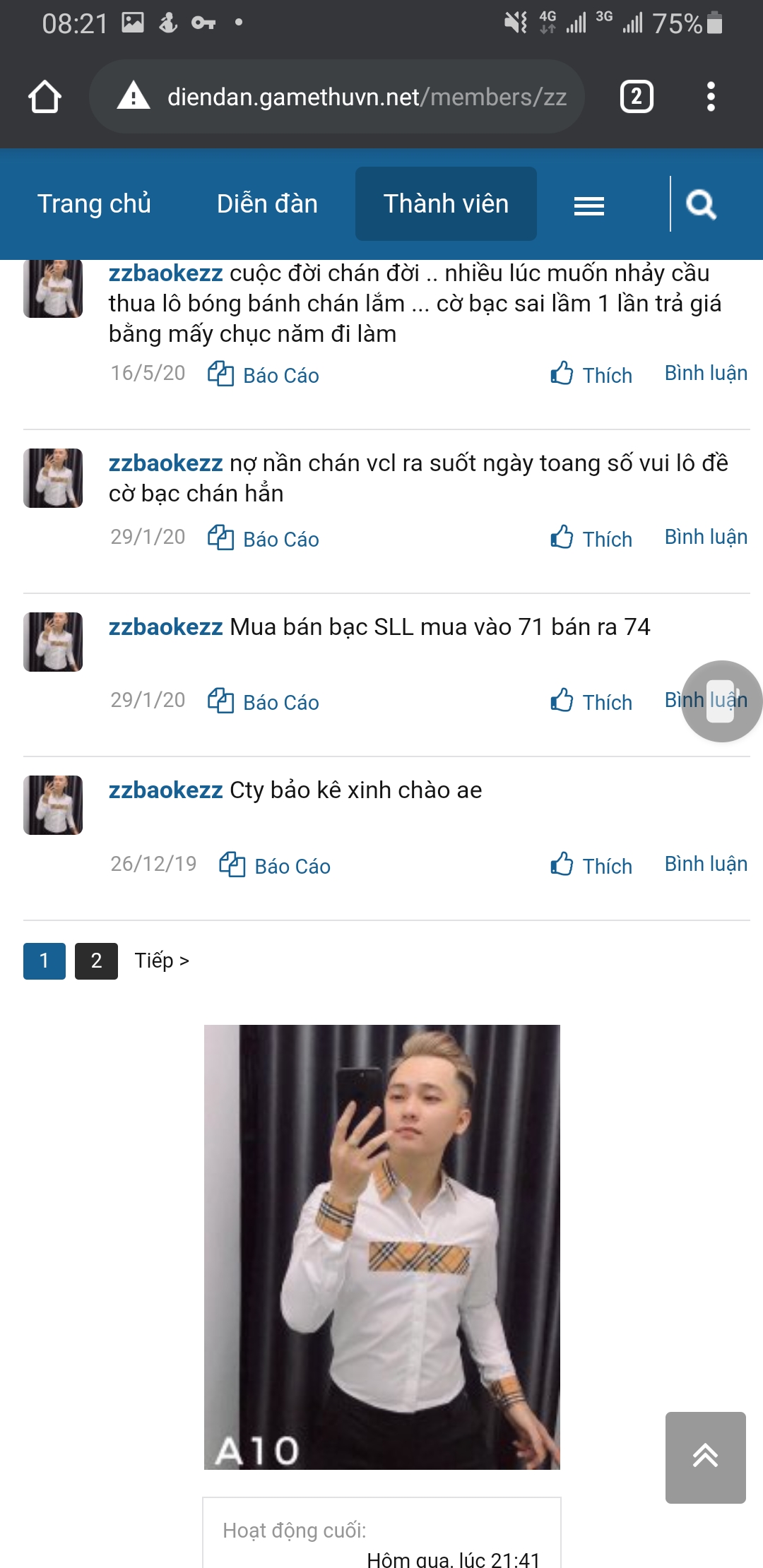Click Bình luận on the 29/1/20 'nợ nần' post
Screen dimensions: 763x1568
coord(706,537)
